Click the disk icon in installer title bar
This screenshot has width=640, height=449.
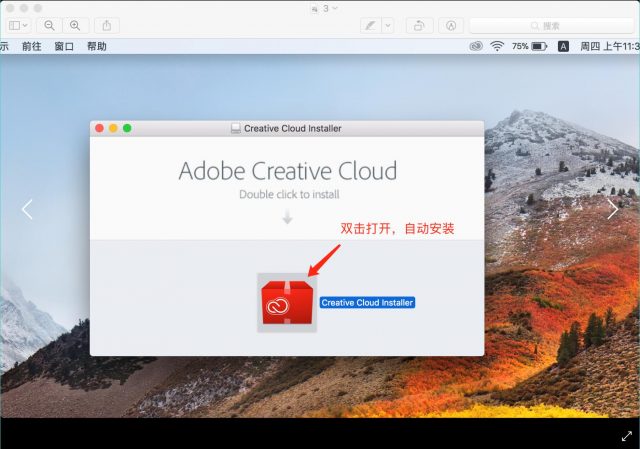coord(236,129)
